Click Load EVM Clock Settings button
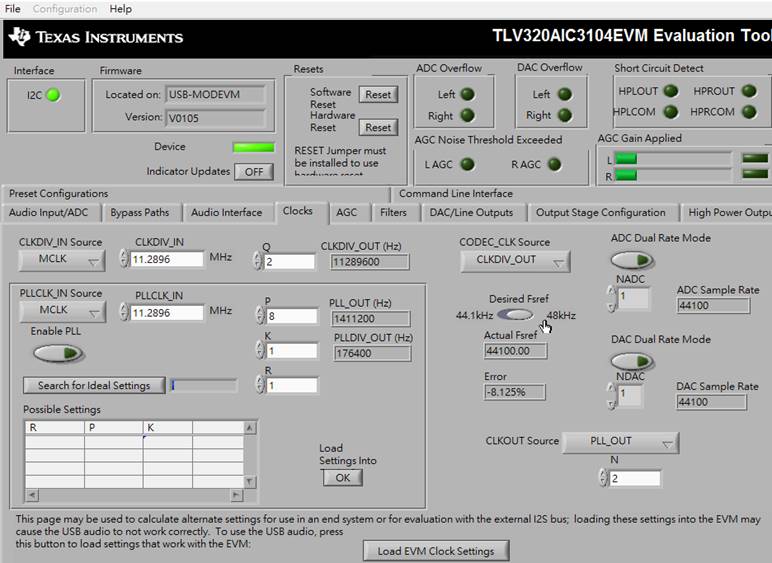The width and height of the screenshot is (772, 563). tap(436, 551)
